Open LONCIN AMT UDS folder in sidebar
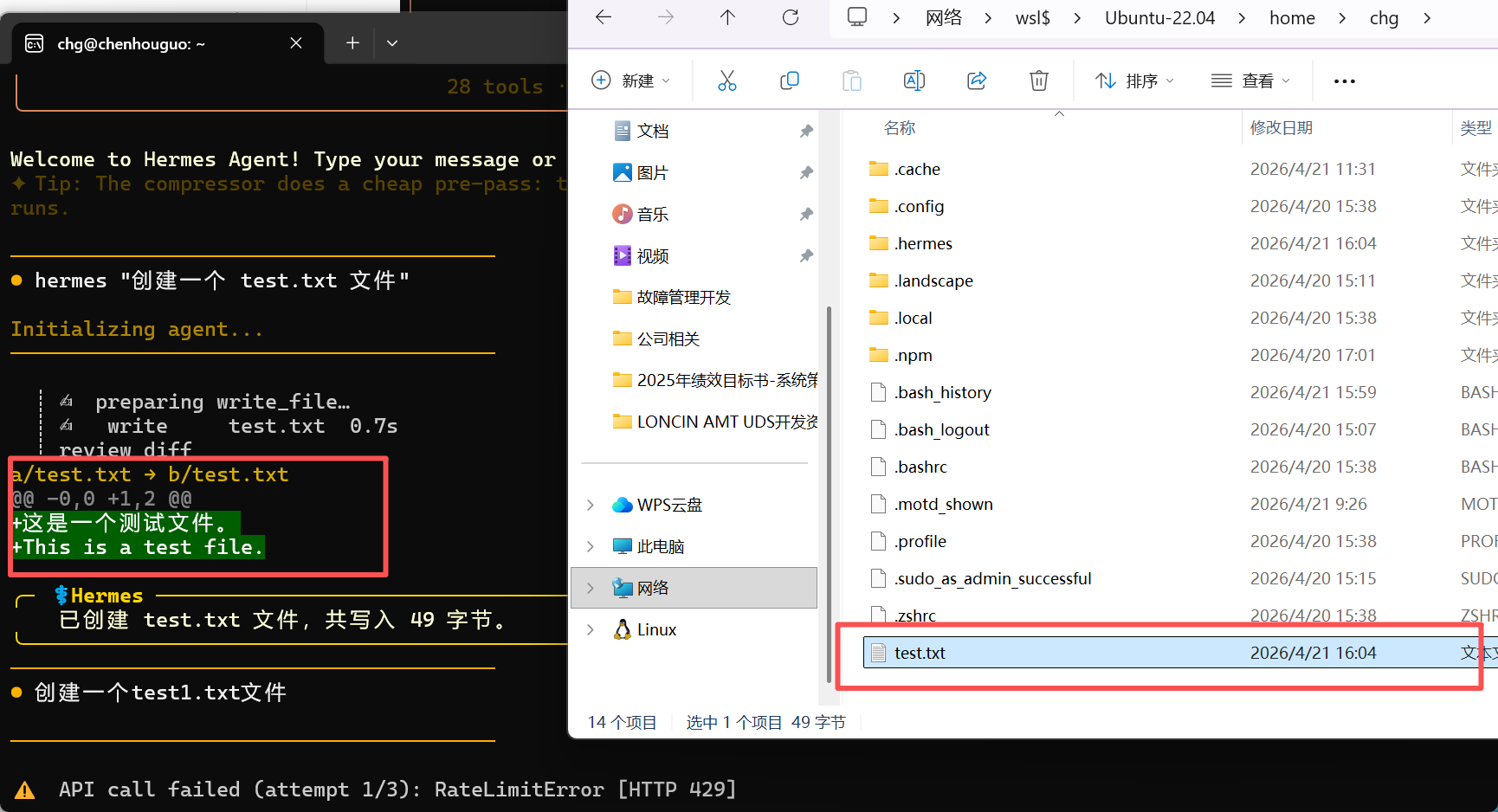1498x812 pixels. pos(715,422)
